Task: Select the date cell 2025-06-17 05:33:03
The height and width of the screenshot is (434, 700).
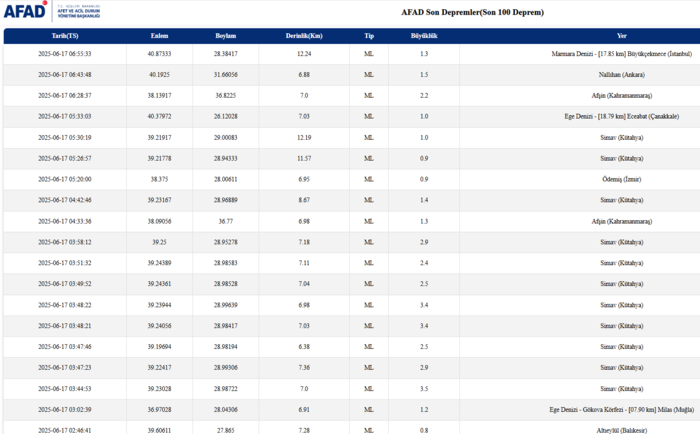Action: 65,116
